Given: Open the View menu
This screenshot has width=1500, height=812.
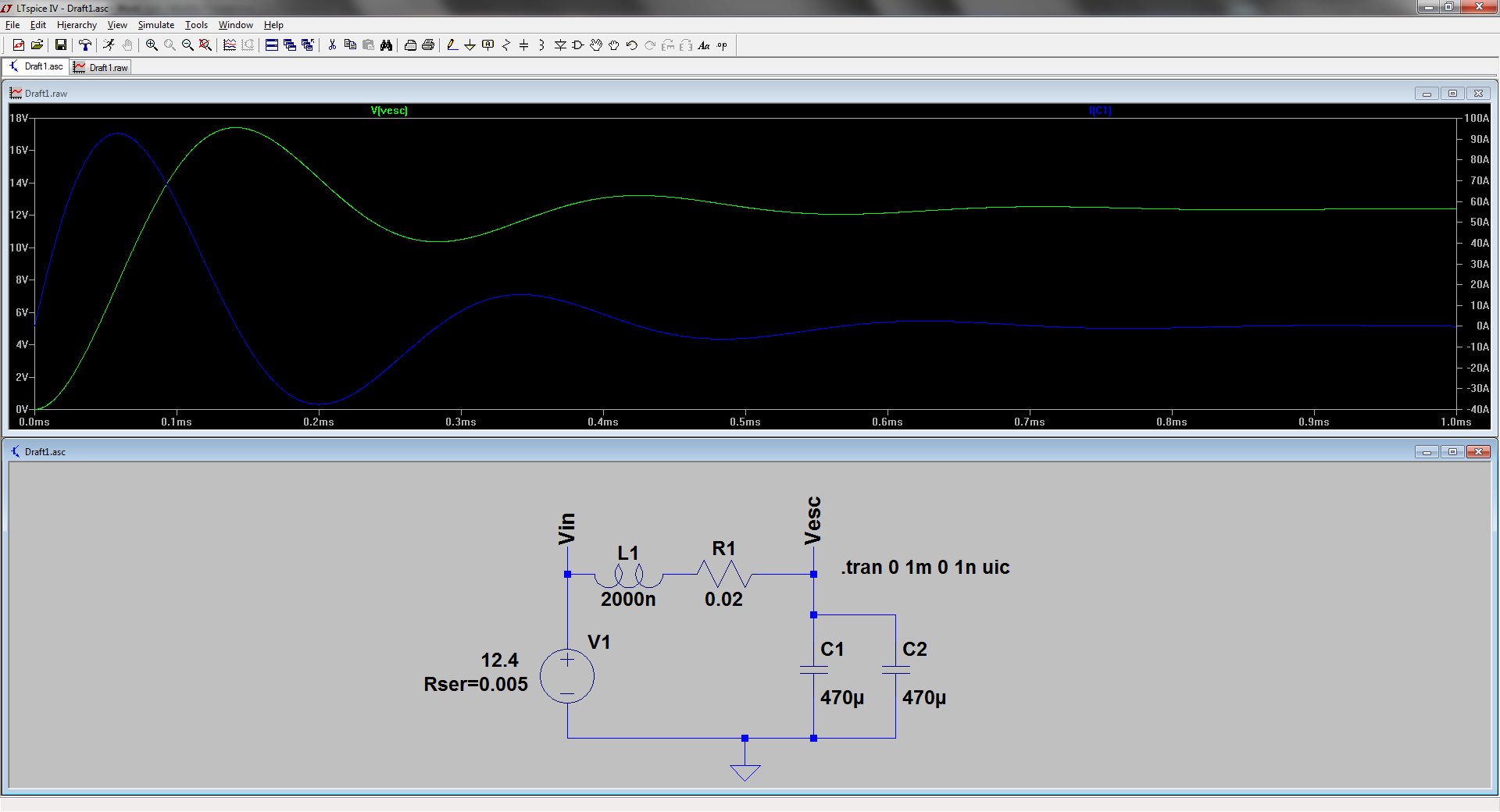Looking at the screenshot, I should 117,25.
